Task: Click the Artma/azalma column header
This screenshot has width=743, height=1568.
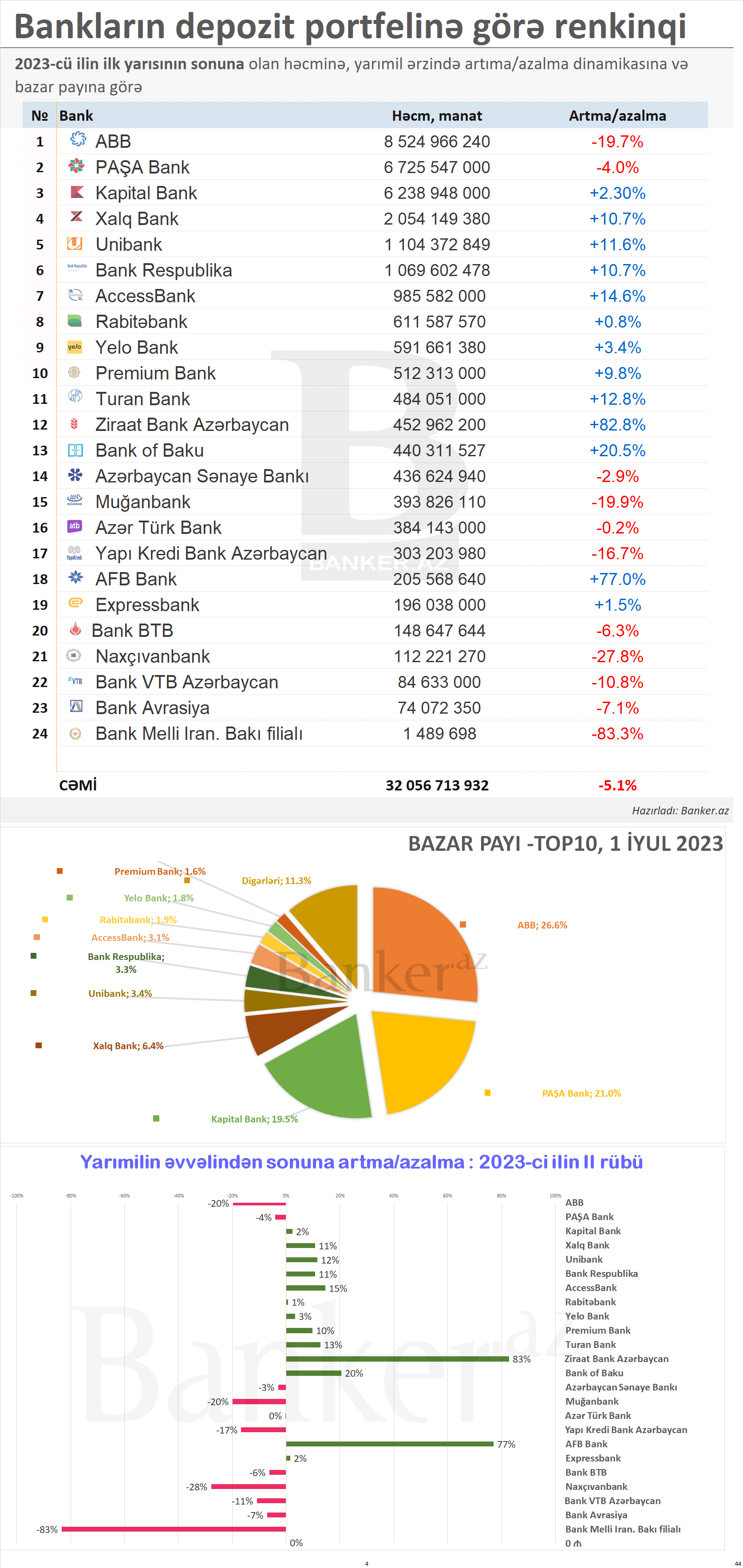Action: point(617,116)
